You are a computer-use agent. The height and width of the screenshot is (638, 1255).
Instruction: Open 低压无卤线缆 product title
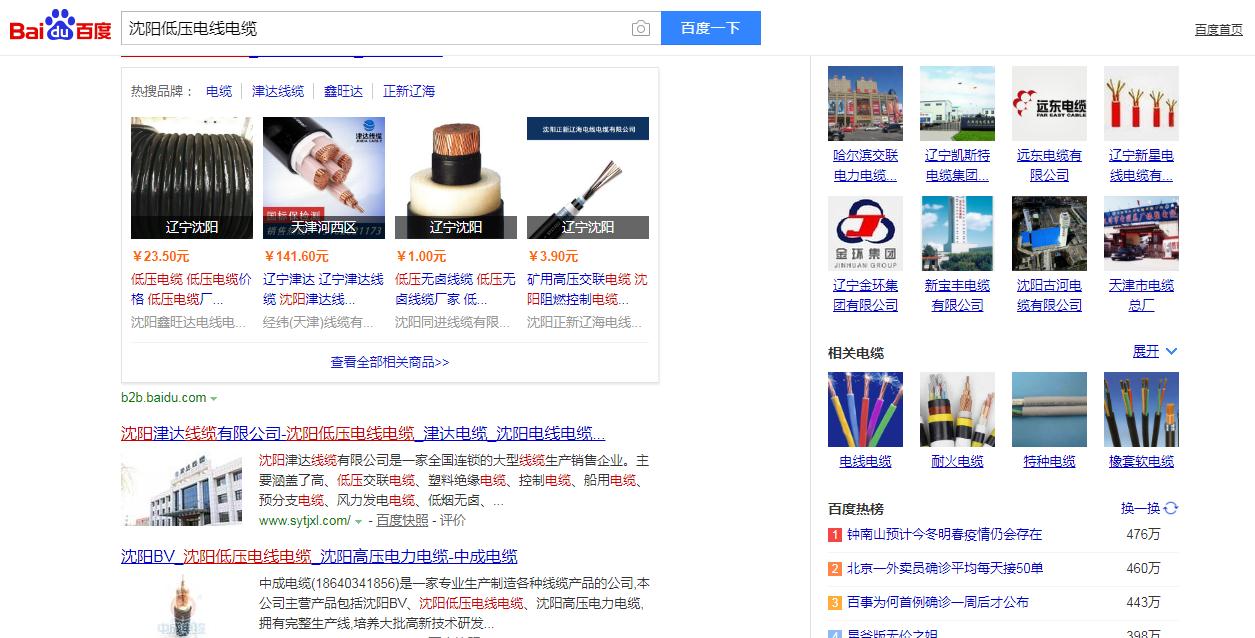[x=456, y=289]
